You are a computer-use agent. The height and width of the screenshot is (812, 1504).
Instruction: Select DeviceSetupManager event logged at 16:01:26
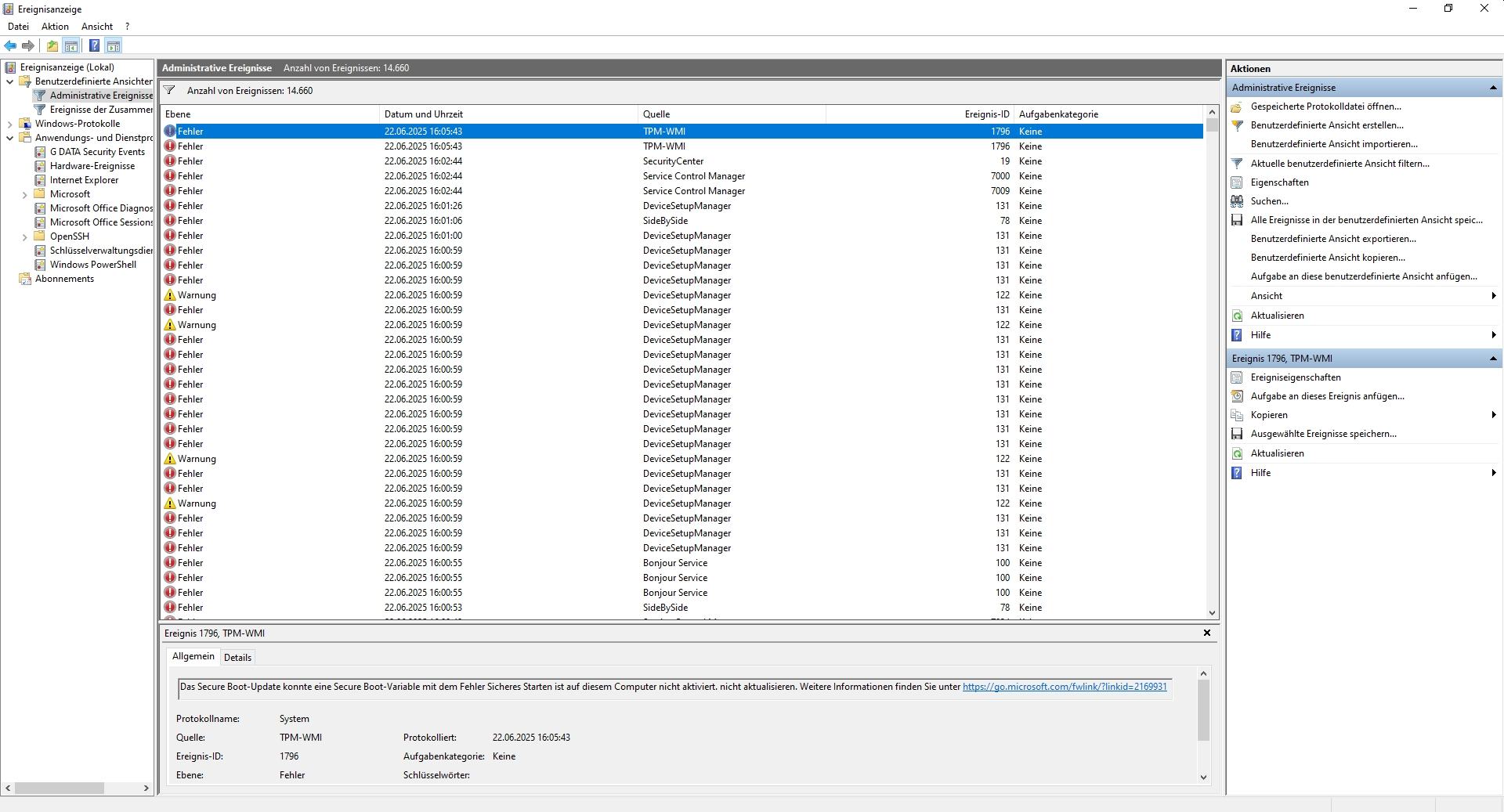tap(682, 206)
